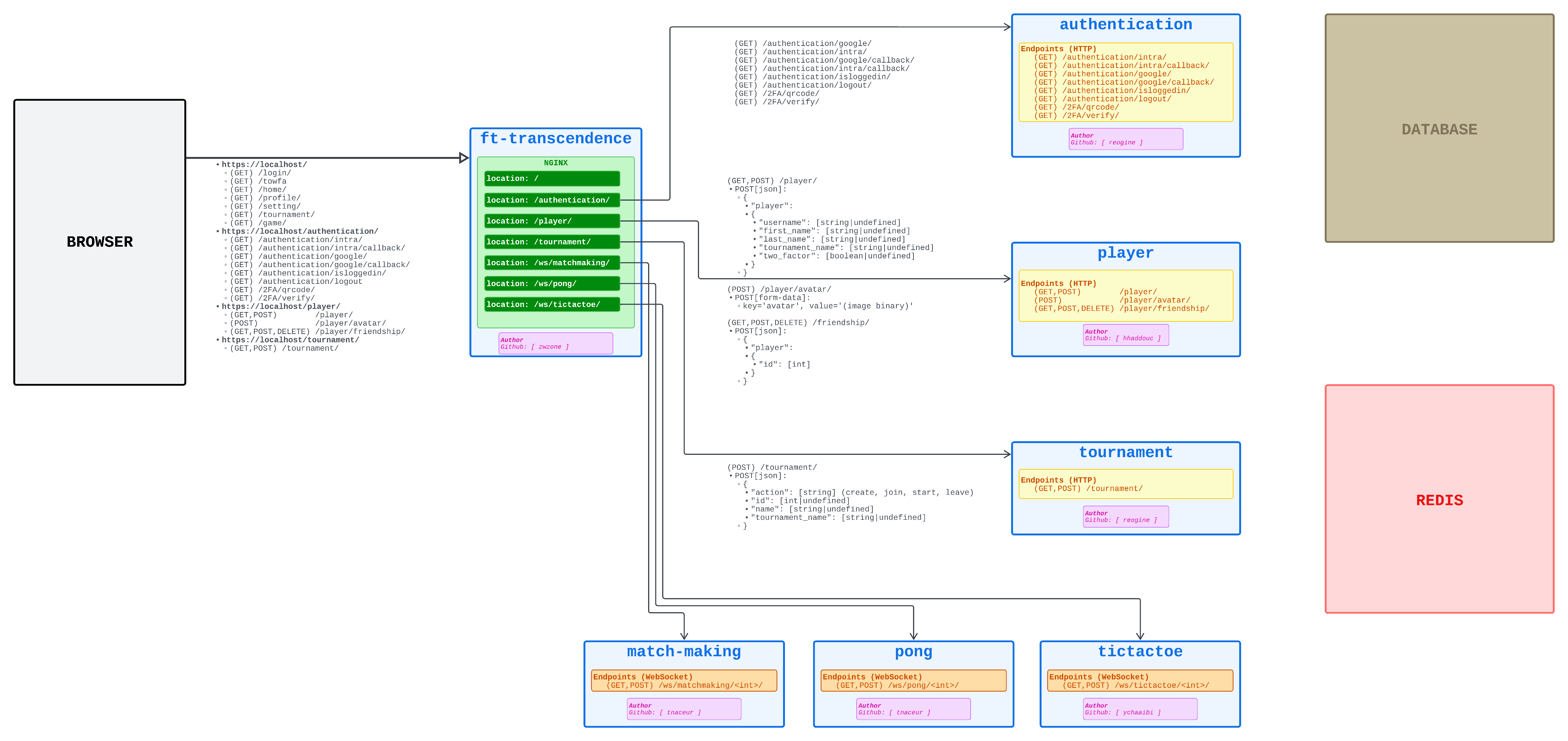Select the REDIS block

[x=1439, y=499]
